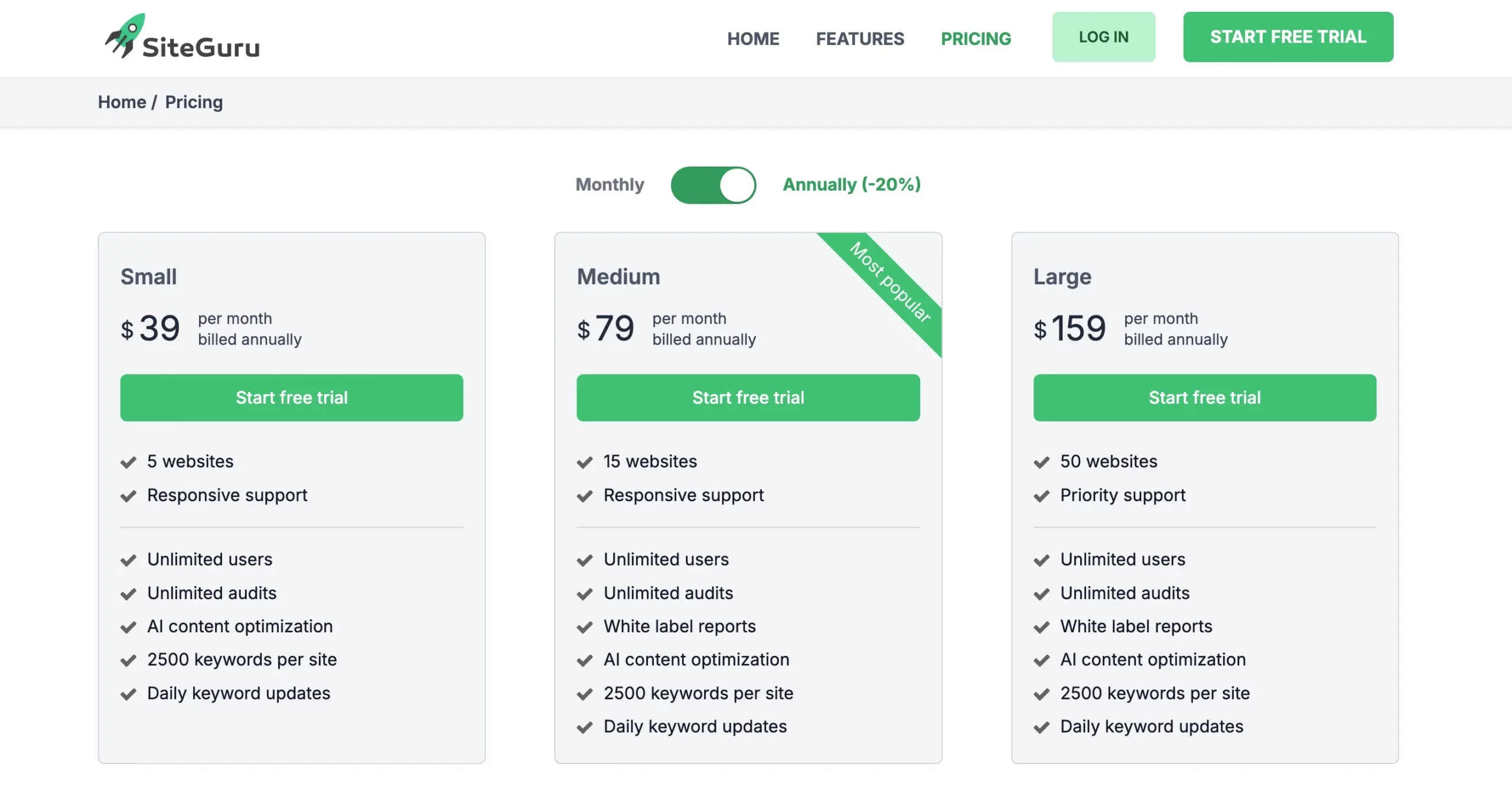
Task: Click checkmark beside Medium AI content optimization
Action: point(585,660)
